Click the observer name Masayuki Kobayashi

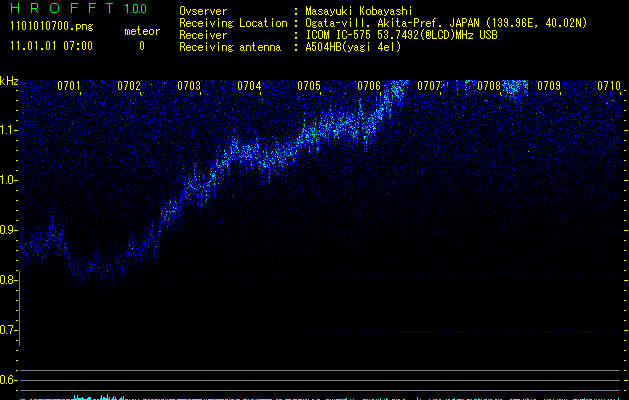click(359, 11)
